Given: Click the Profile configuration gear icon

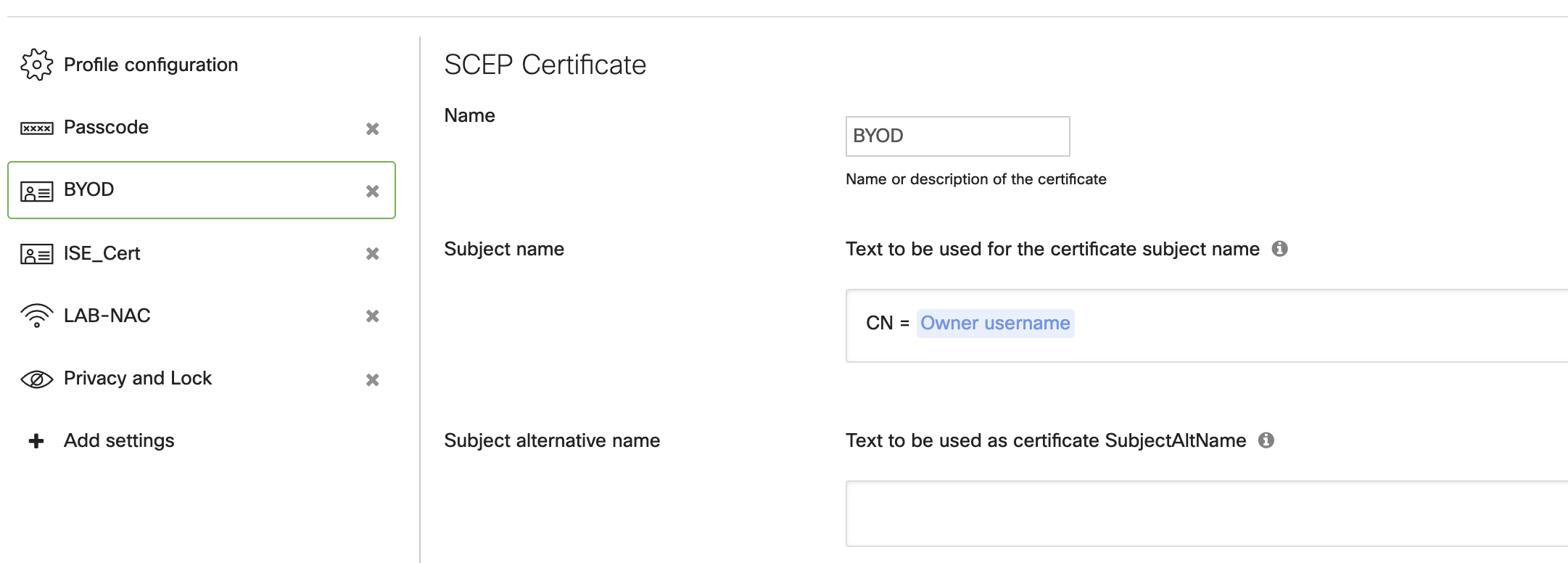Looking at the screenshot, I should [36, 65].
